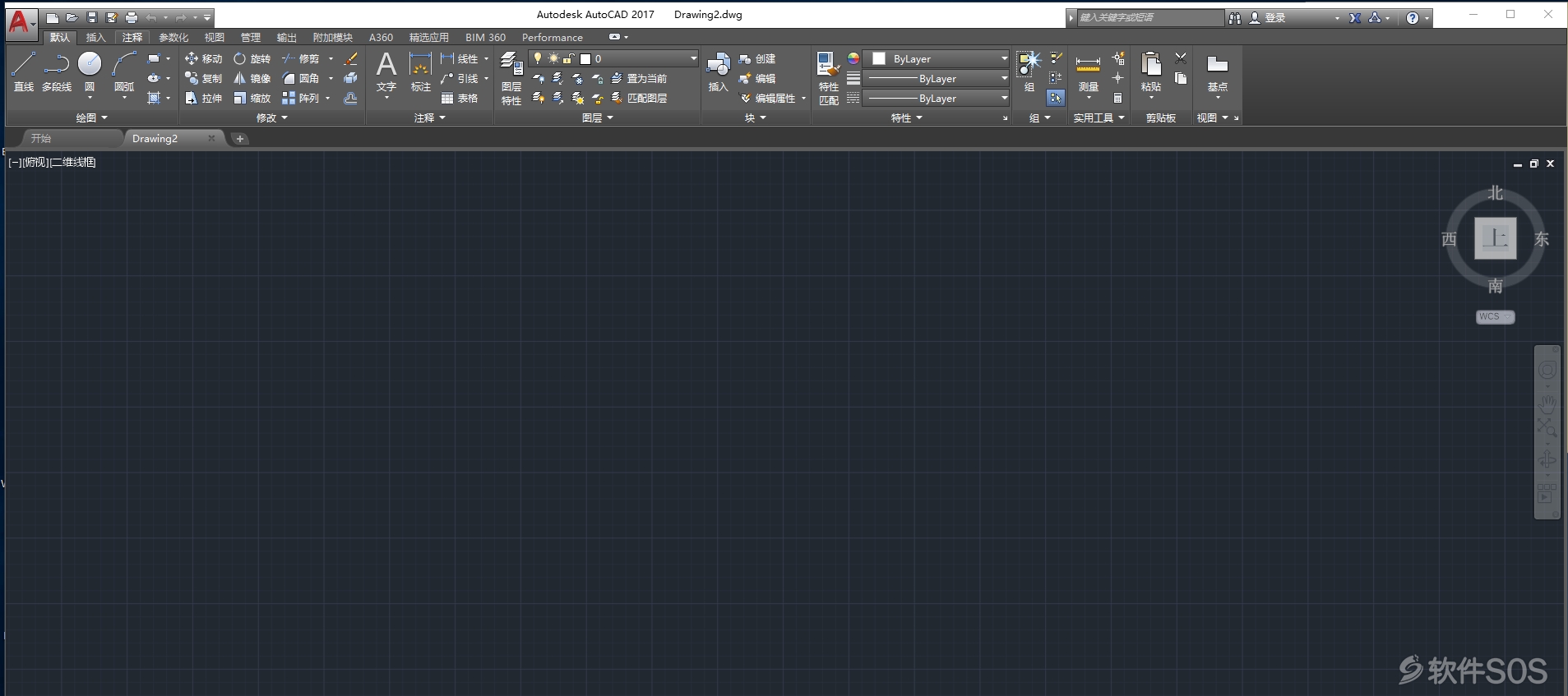The image size is (1568, 696).
Task: Toggle group selection on/off button
Action: tap(1056, 98)
